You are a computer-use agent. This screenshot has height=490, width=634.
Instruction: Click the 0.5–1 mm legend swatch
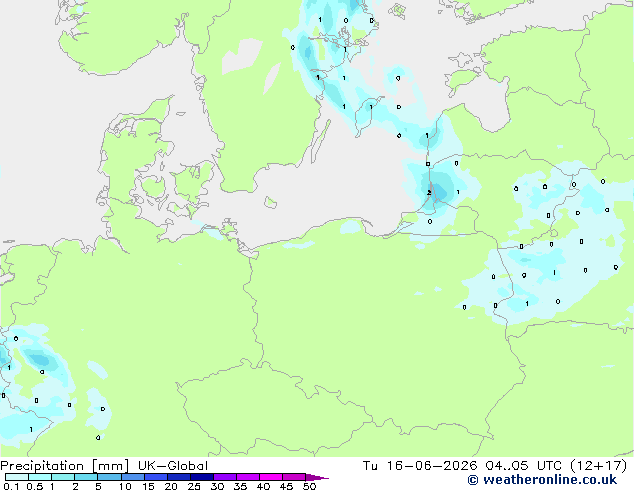pos(40,477)
